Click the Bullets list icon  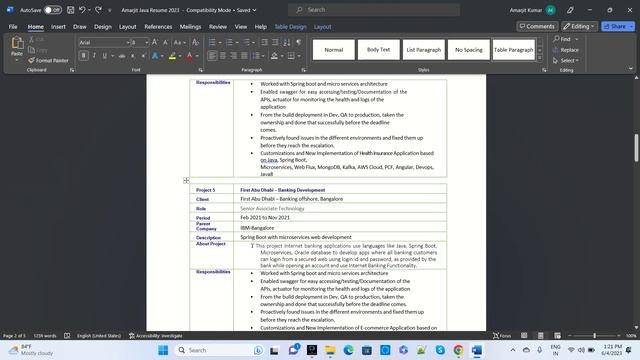click(212, 42)
